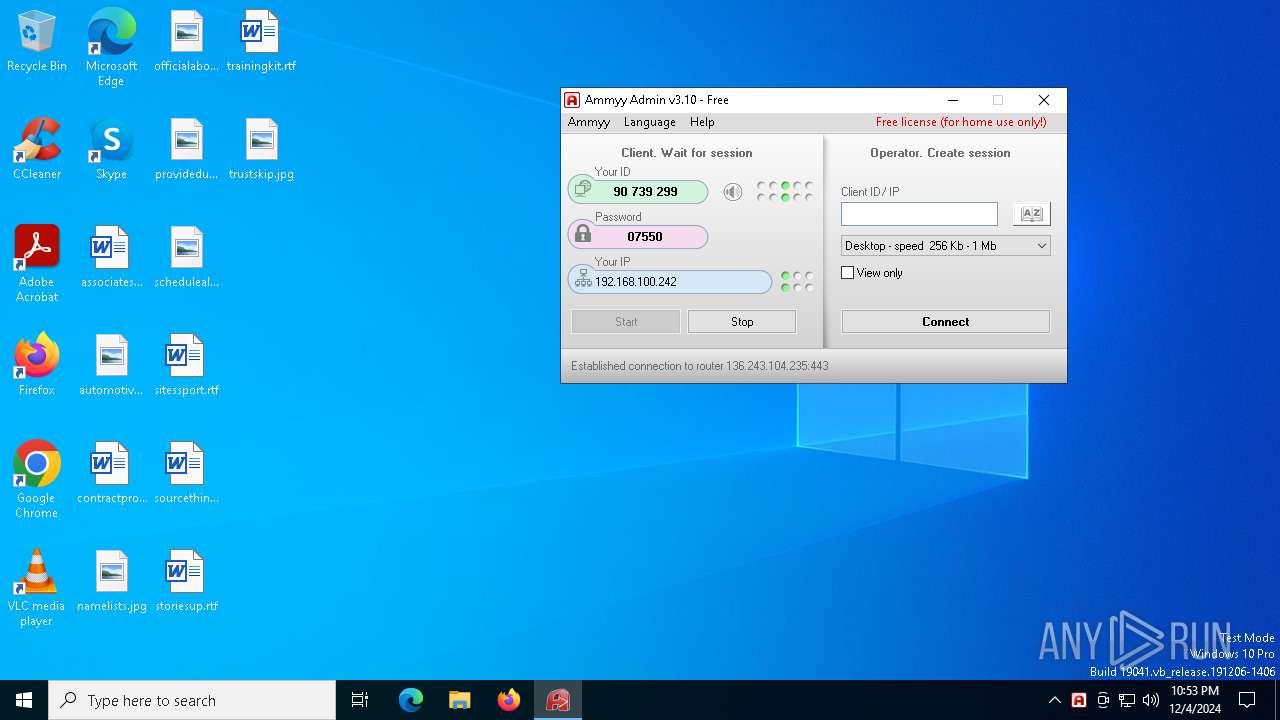Click the grayed Start button
Viewport: 1280px width, 720px height.
click(626, 321)
